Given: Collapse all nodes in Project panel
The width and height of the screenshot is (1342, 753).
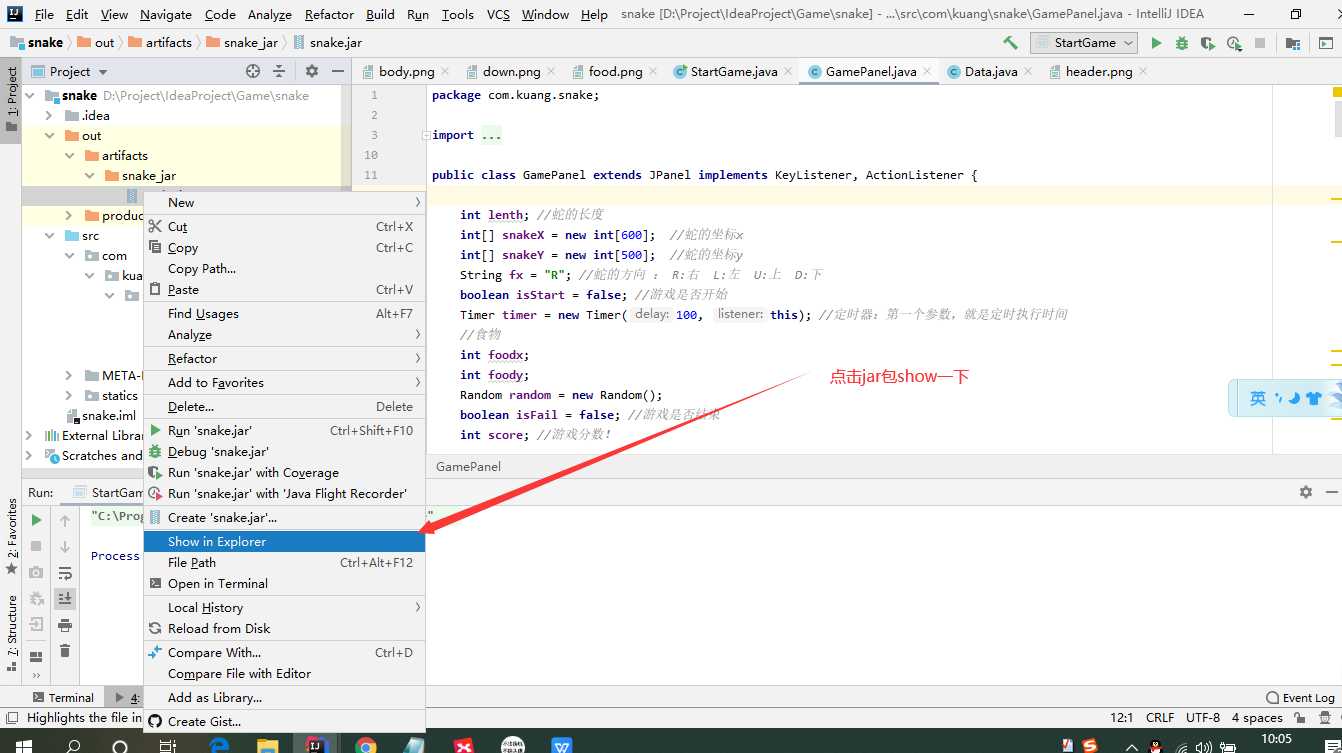Looking at the screenshot, I should coord(279,71).
